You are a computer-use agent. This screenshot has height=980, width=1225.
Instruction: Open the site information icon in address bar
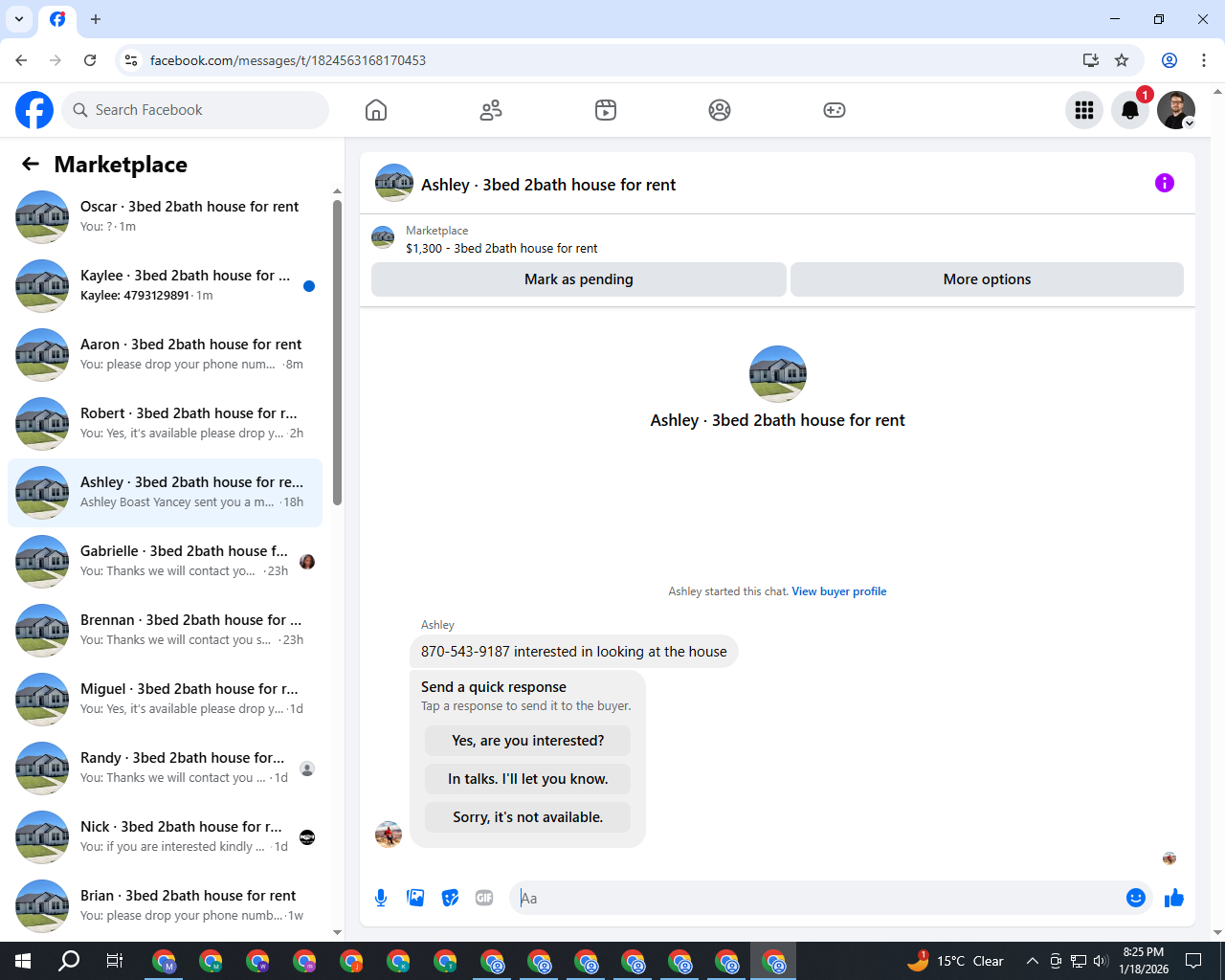[x=131, y=60]
